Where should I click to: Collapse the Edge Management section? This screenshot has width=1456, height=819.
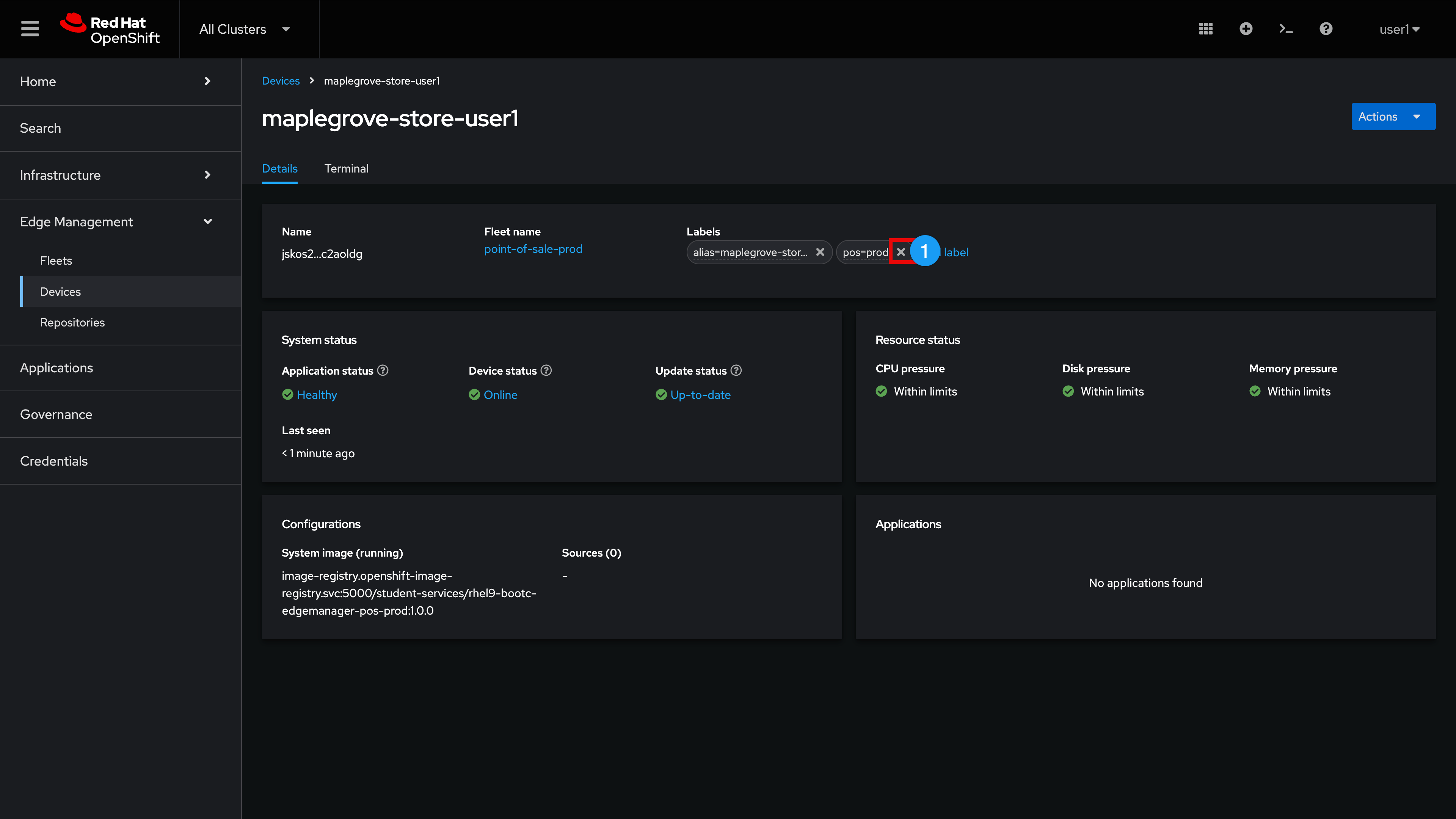coord(121,221)
